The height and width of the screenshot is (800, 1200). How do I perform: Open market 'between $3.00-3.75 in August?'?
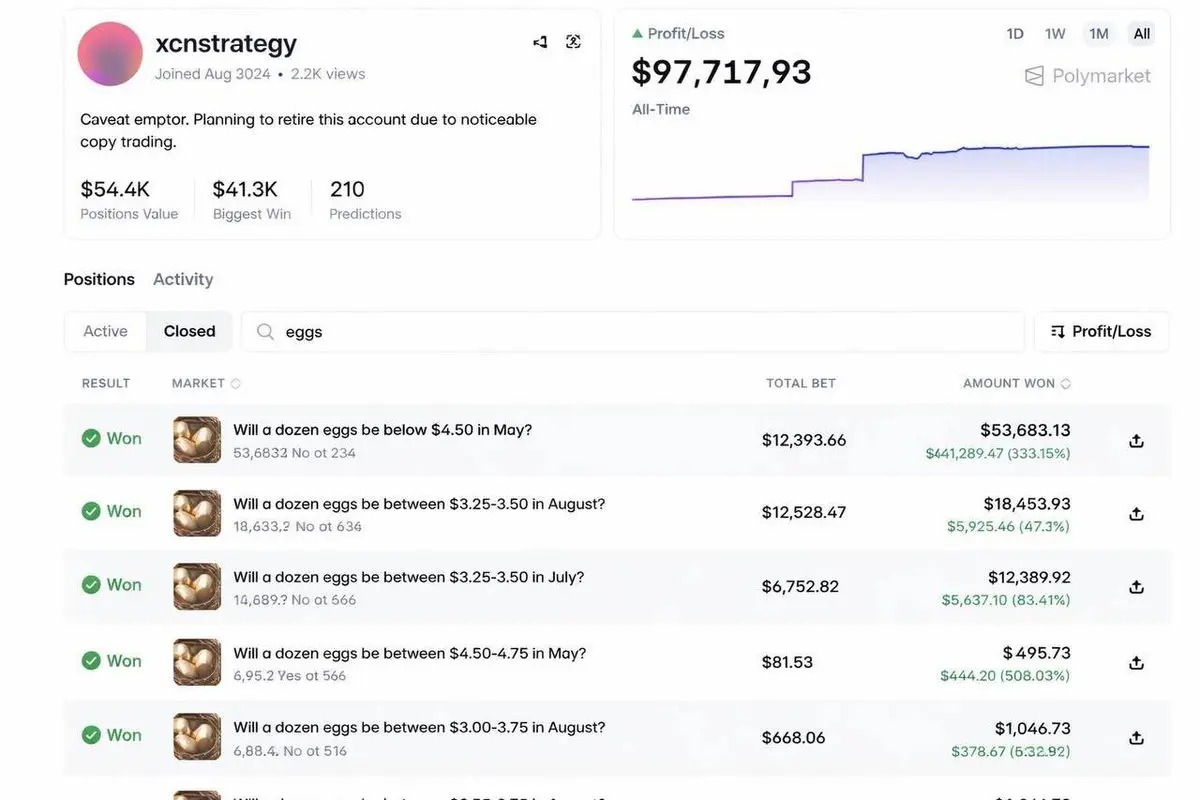pos(419,728)
